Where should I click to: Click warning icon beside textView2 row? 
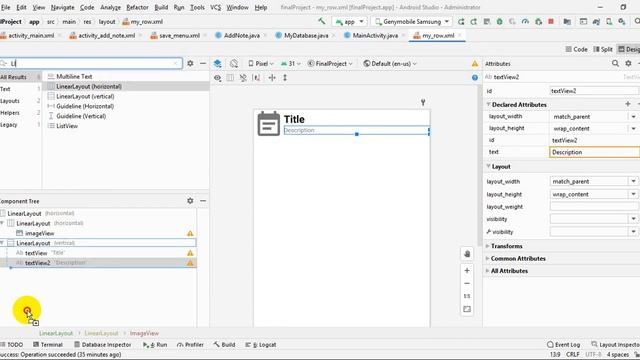(190, 263)
